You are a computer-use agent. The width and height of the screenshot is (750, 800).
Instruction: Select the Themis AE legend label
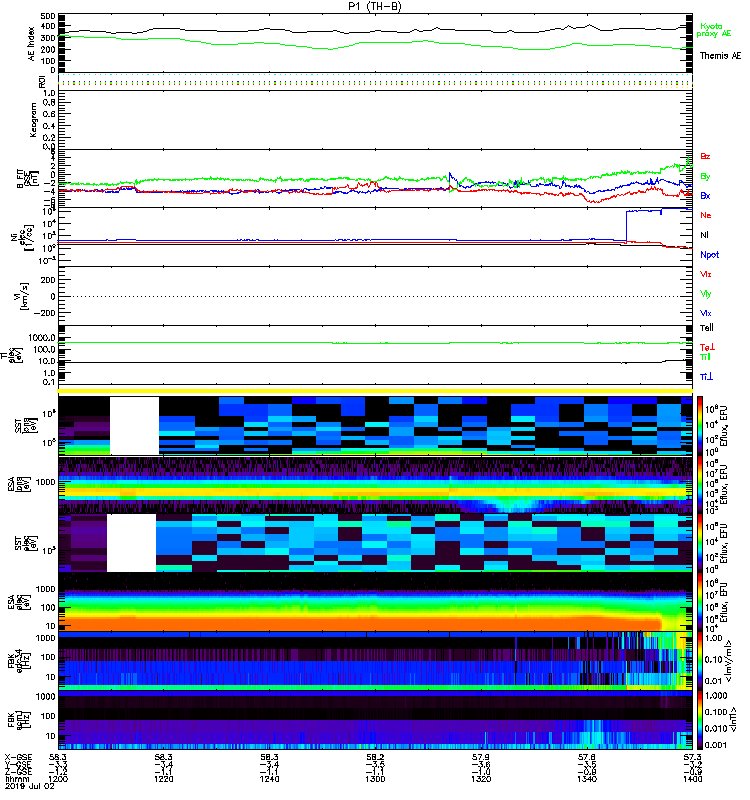point(720,56)
